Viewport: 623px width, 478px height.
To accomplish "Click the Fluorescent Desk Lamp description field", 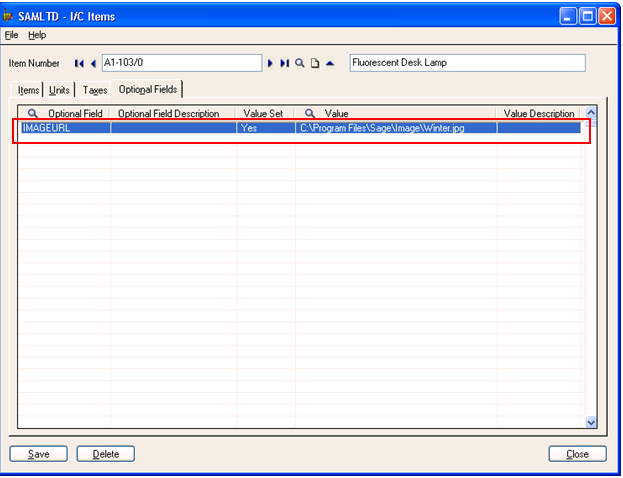I will (468, 63).
